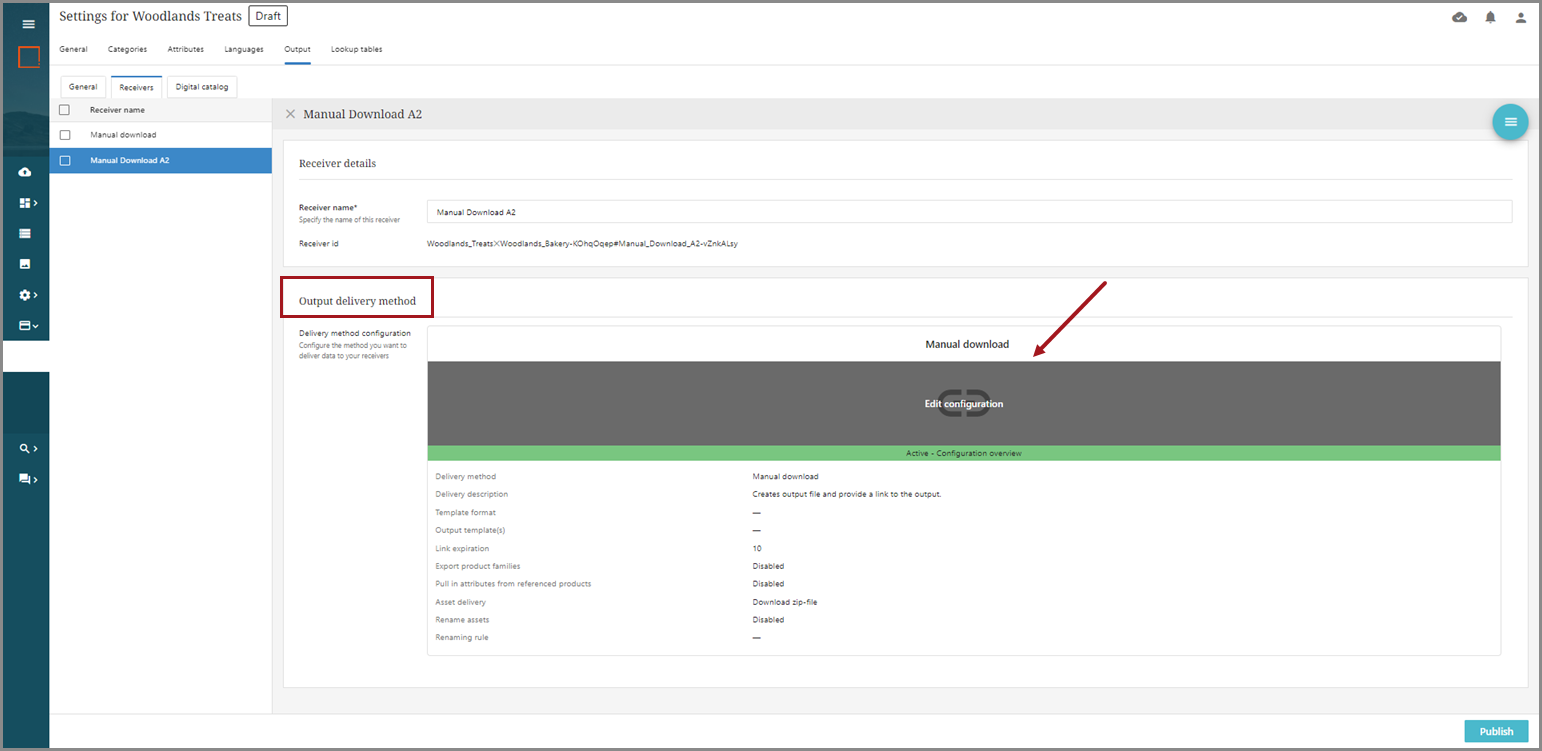
Task: Expand the dashboard sidebar submenu
Action: [28, 203]
